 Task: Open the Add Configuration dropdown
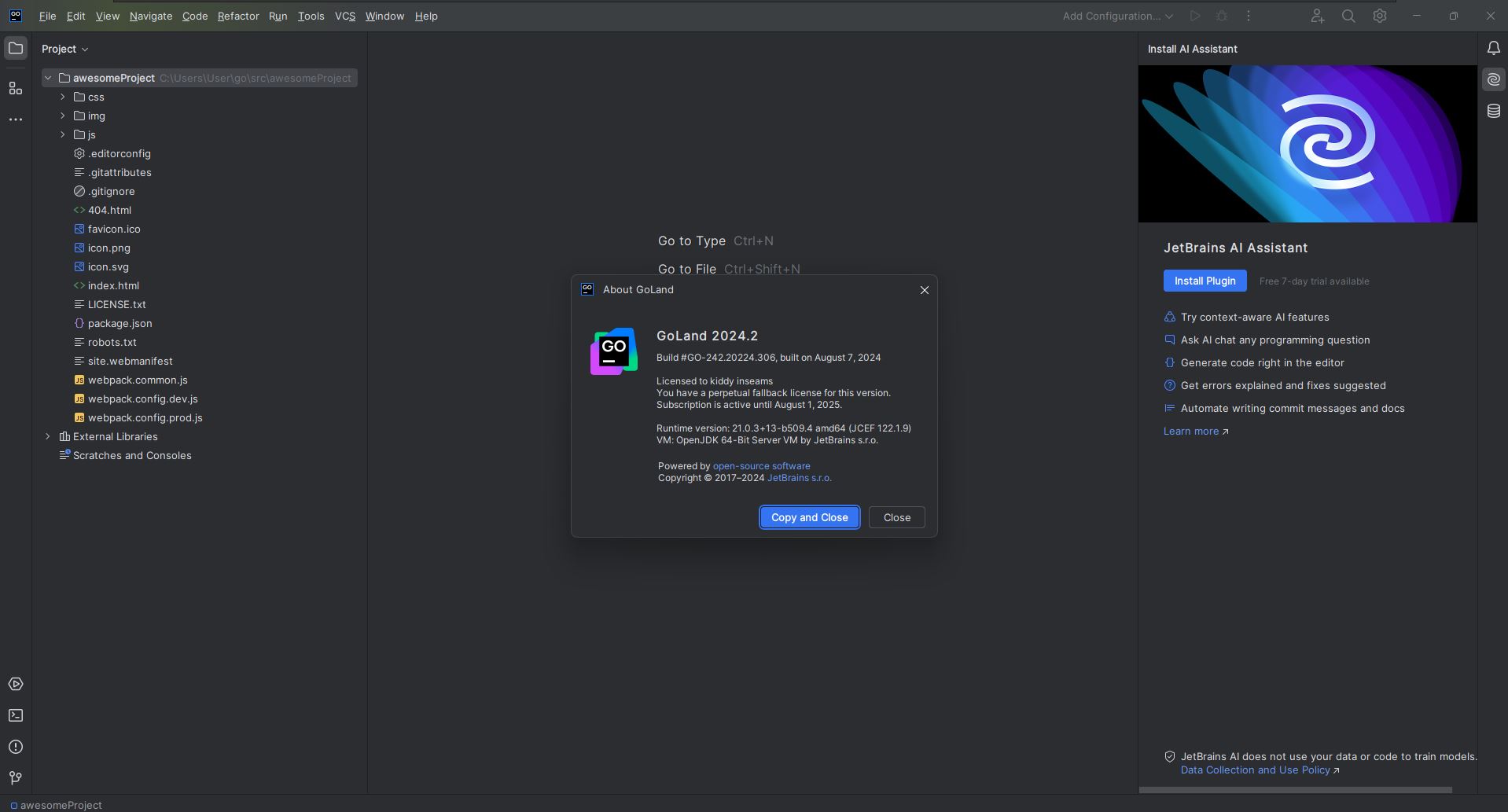pos(1117,16)
